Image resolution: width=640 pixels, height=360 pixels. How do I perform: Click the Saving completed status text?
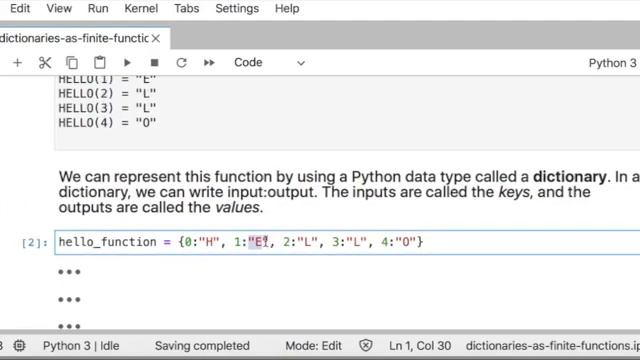202,346
